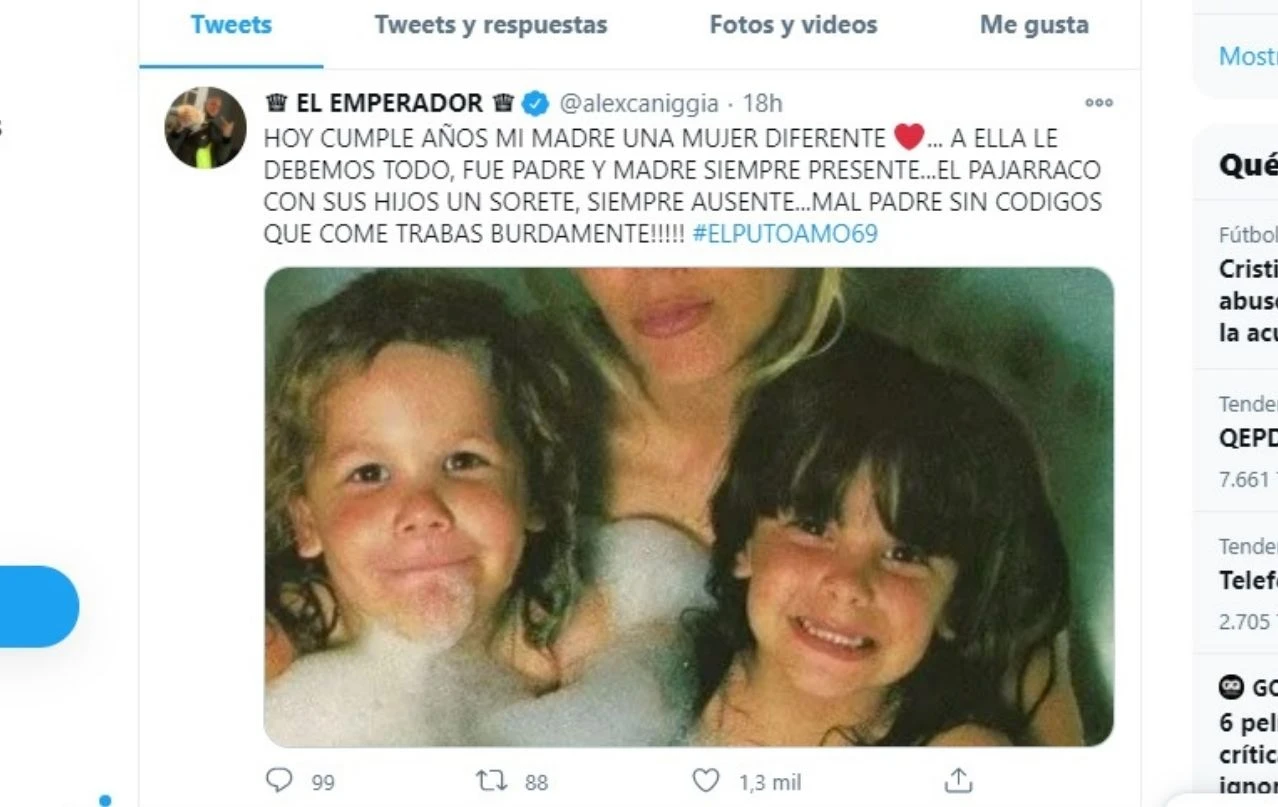This screenshot has height=807, width=1278.
Task: Click the #ELPUTOAMO69 hashtag
Action: pos(784,234)
